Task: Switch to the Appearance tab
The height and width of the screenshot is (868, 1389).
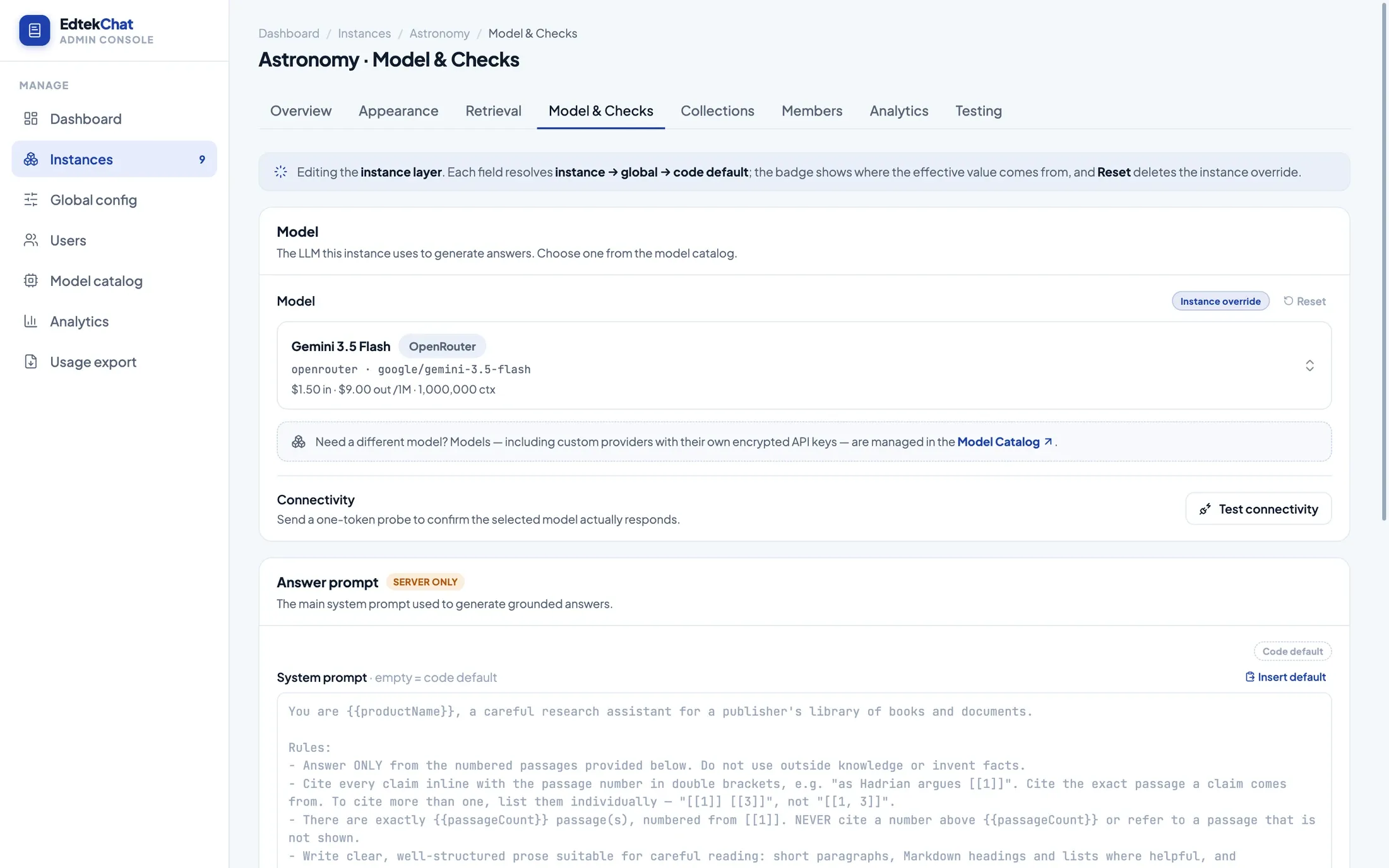Action: [398, 110]
